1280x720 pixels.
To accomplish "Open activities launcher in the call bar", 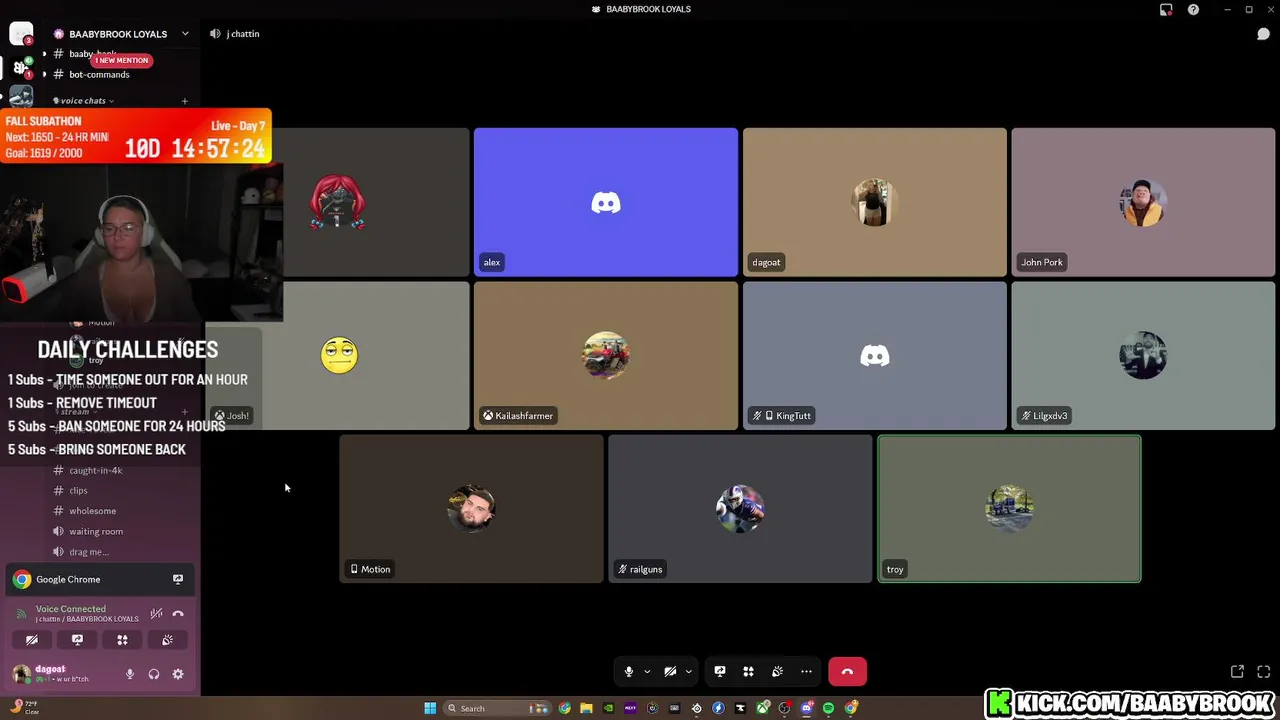I will point(748,672).
